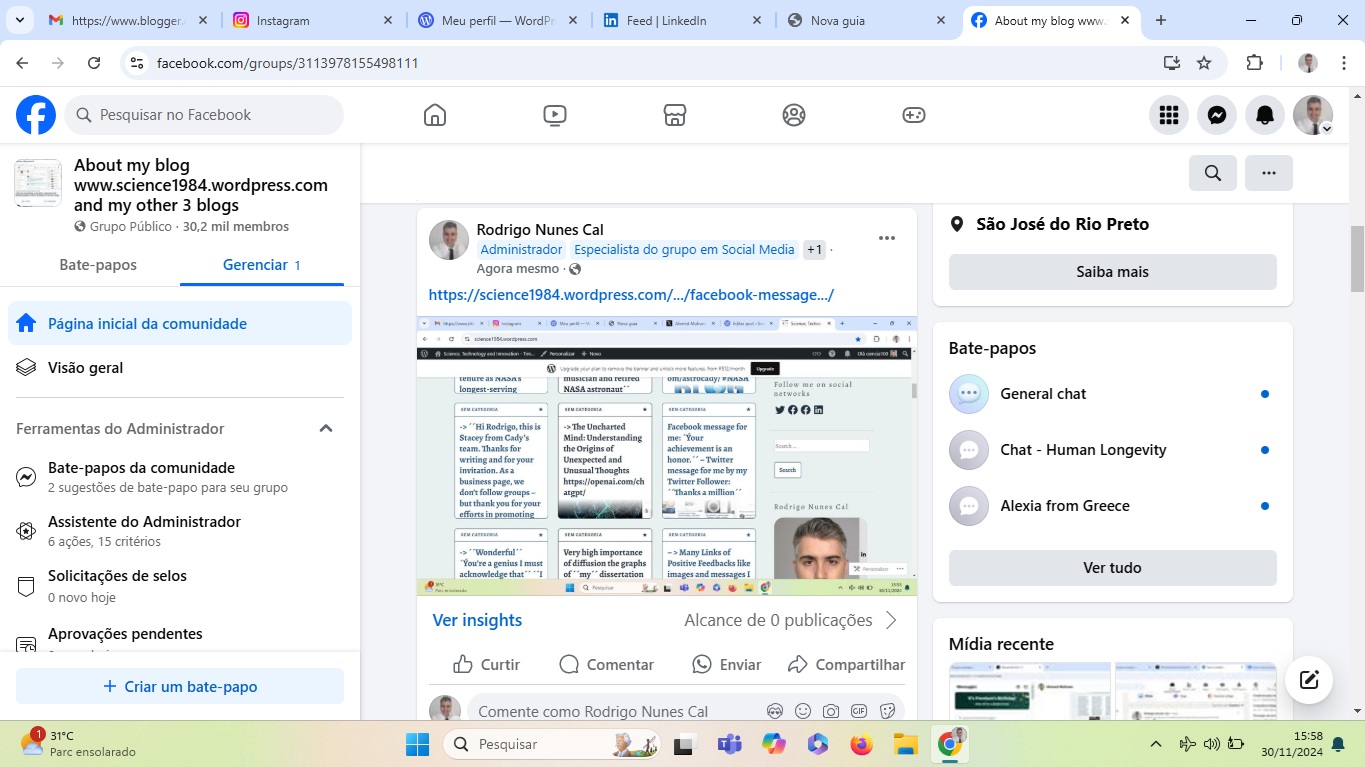This screenshot has height=767, width=1365.
Task: Open Assistente do Administrador
Action: coord(180,531)
